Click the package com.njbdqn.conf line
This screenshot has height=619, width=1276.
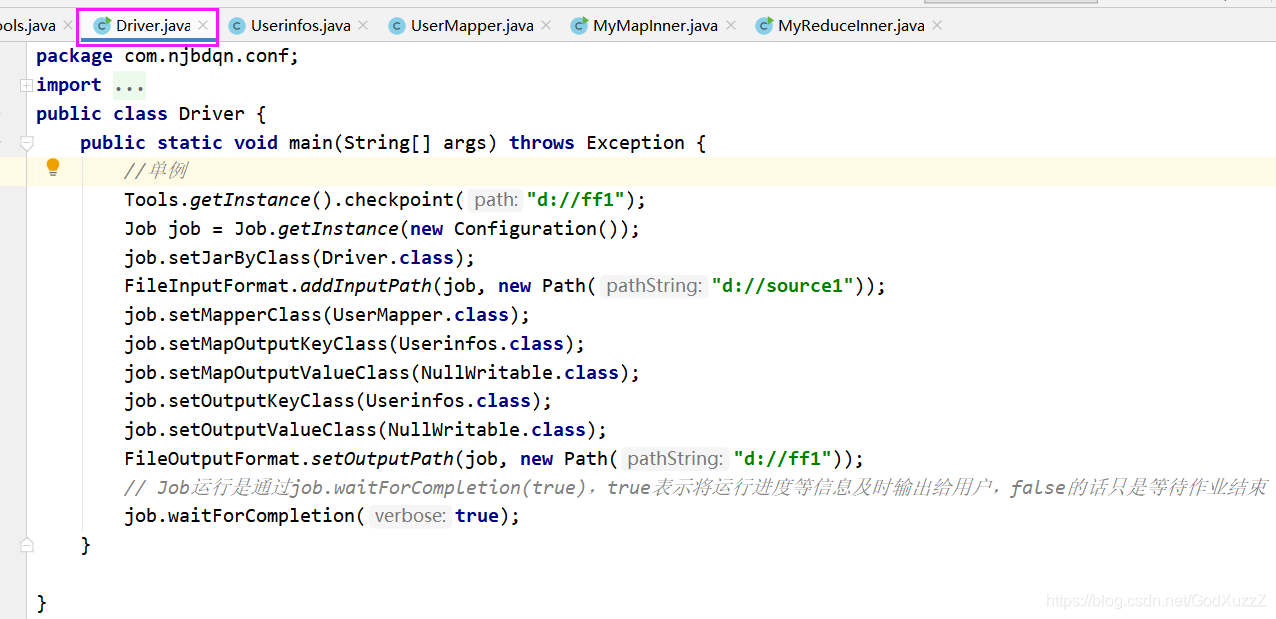point(167,56)
